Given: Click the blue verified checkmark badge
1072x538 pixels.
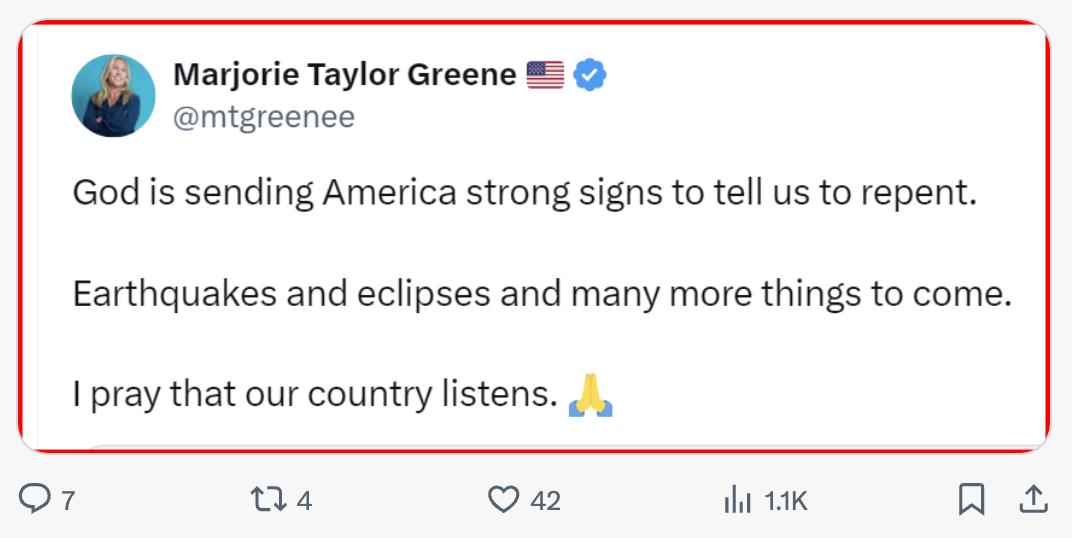Looking at the screenshot, I should [590, 75].
